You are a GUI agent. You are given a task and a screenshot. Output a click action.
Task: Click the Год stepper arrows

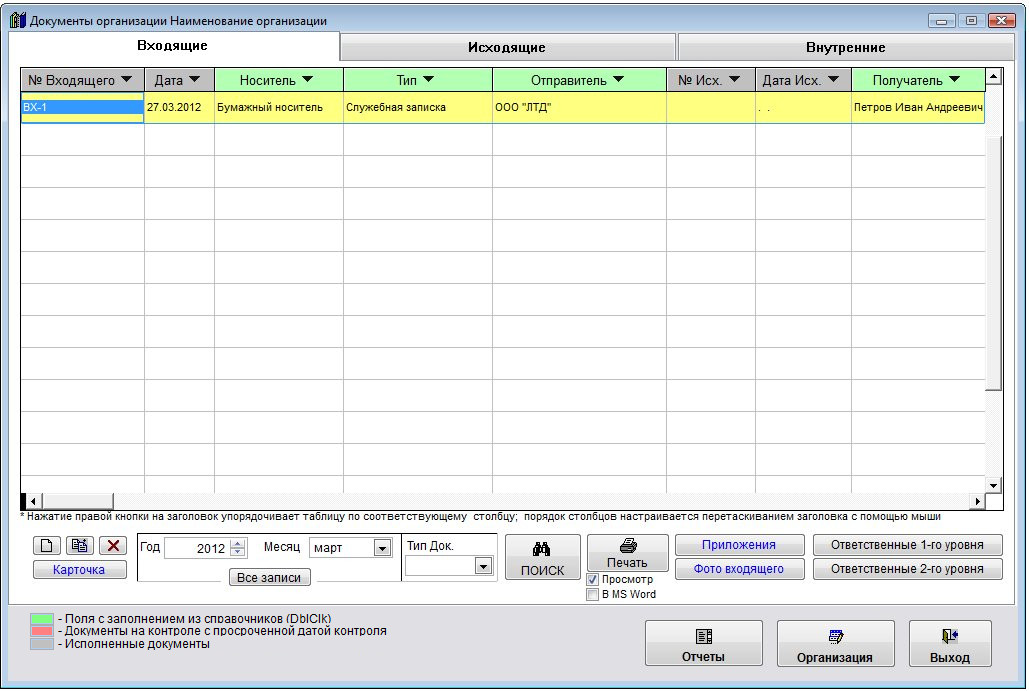click(237, 548)
